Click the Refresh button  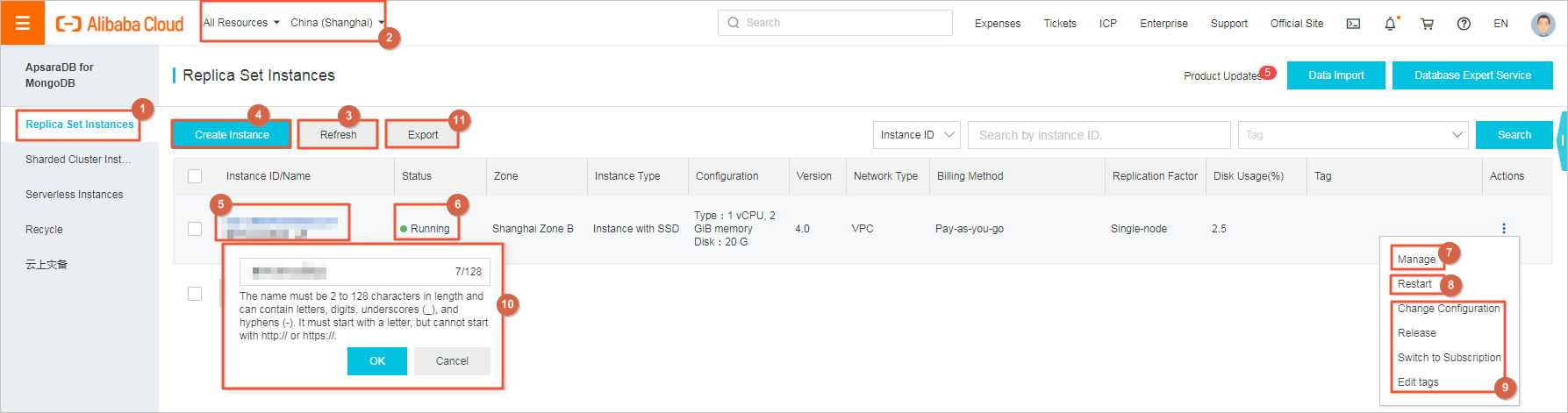(338, 135)
